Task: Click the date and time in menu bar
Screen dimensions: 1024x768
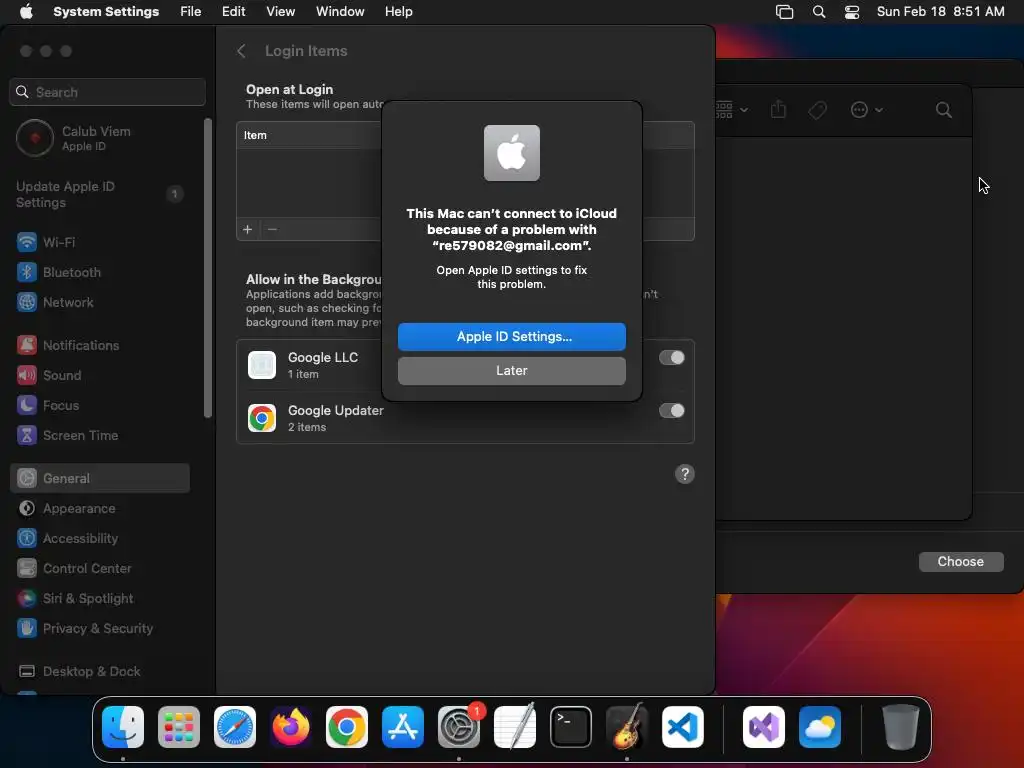Action: click(940, 12)
